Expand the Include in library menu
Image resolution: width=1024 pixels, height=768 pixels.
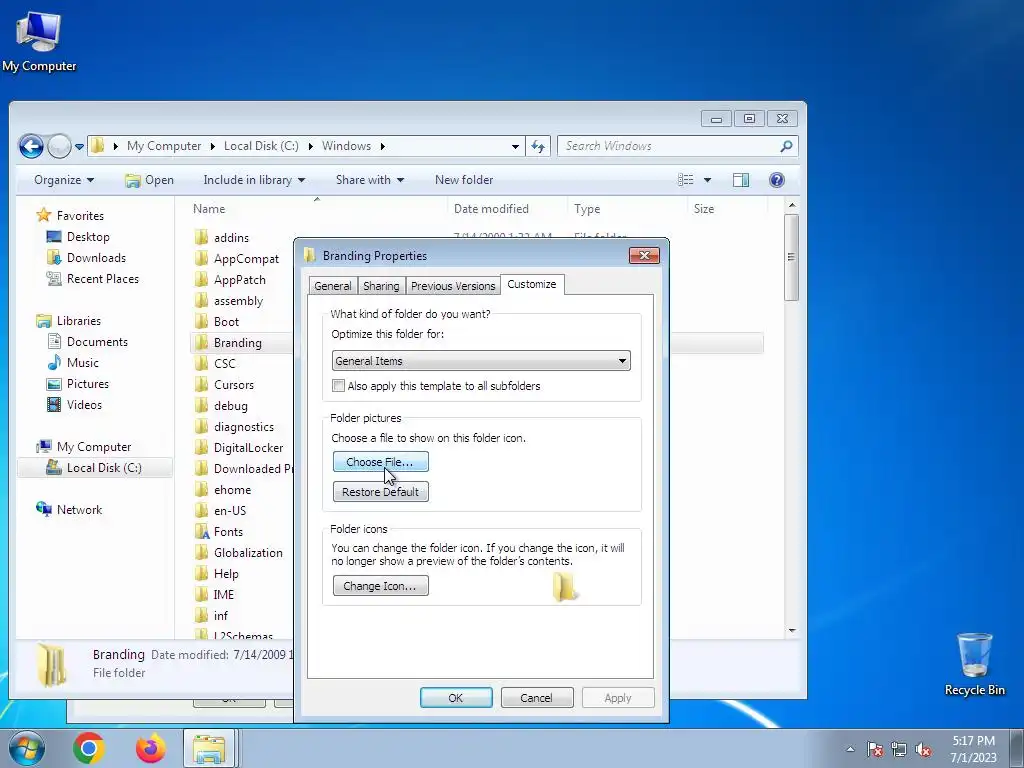coord(254,180)
